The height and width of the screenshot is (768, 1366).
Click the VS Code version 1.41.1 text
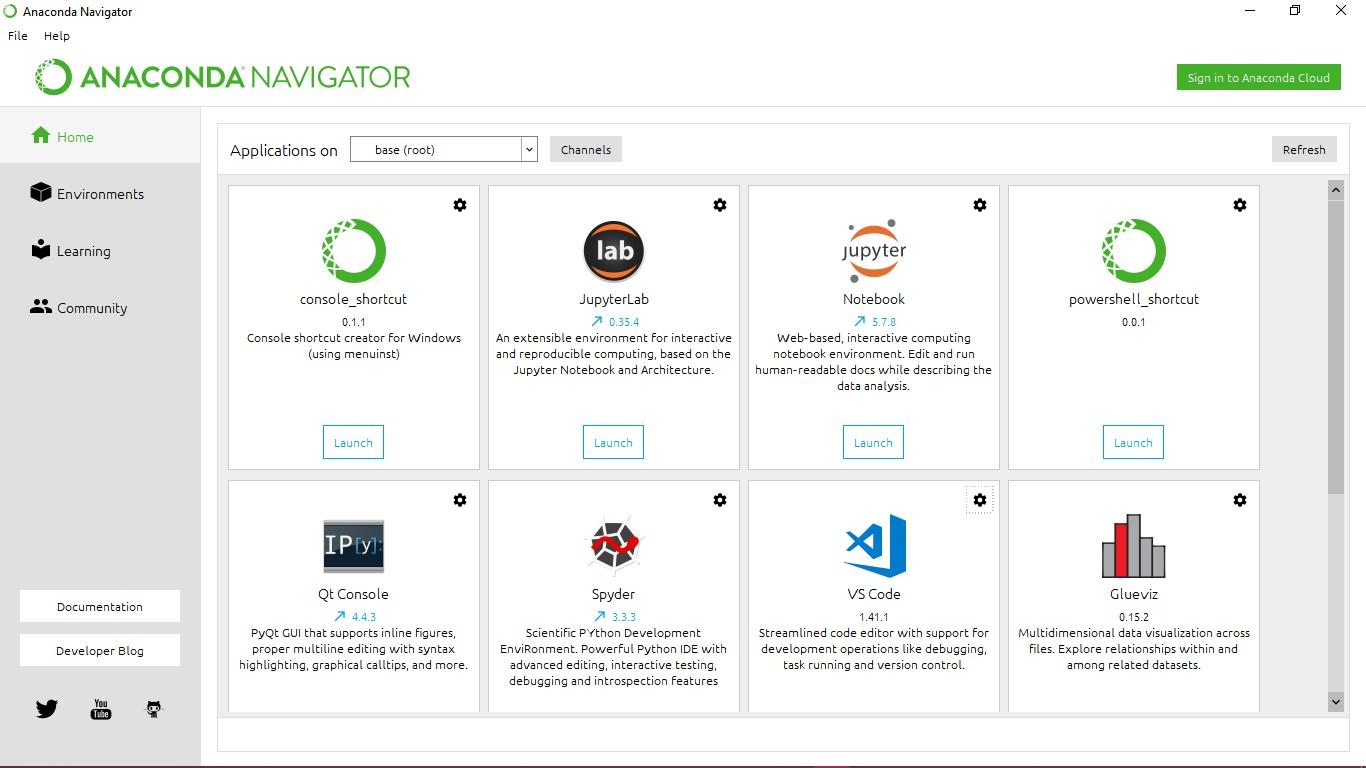(x=874, y=617)
